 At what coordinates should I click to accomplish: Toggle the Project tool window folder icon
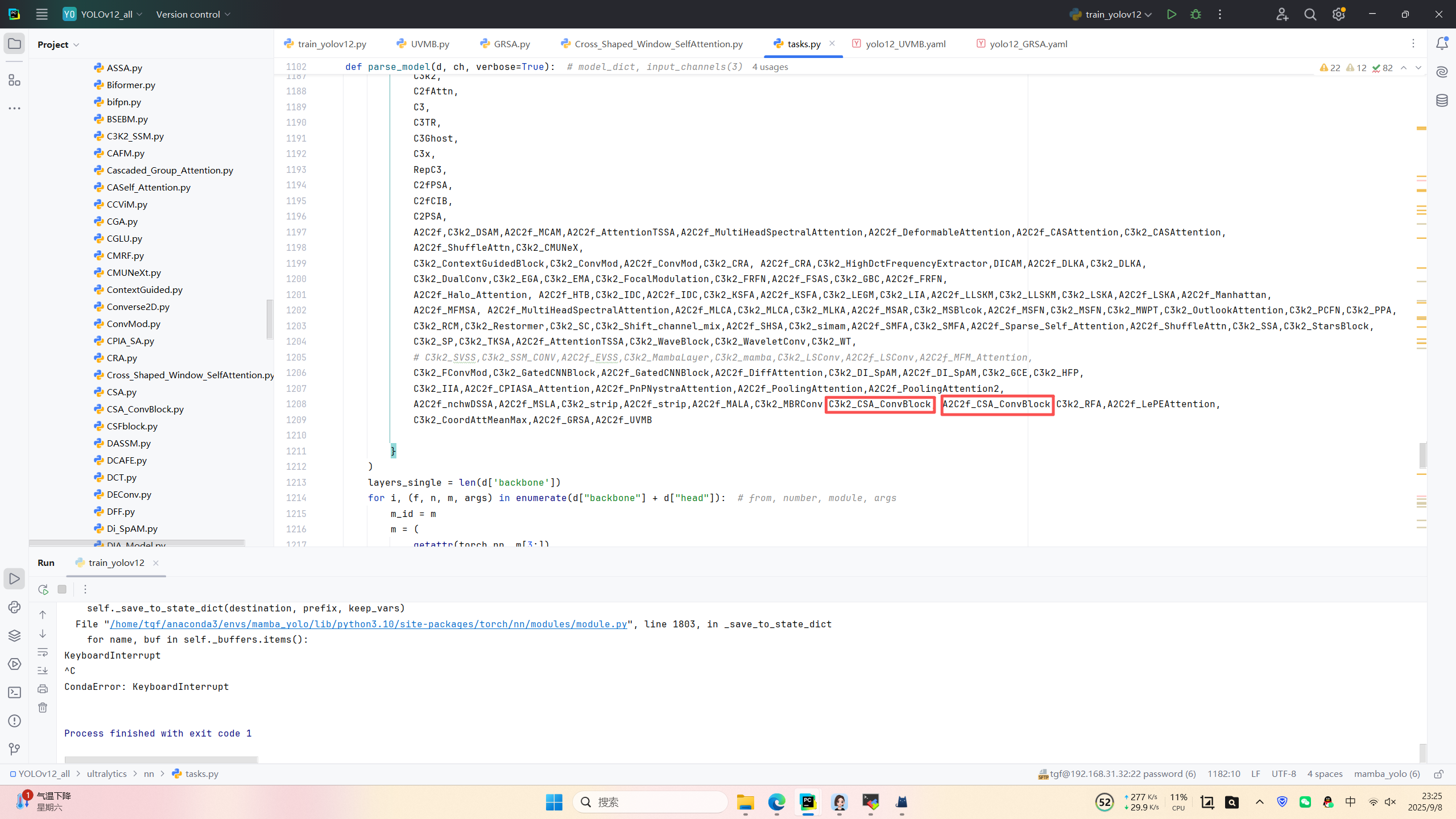click(14, 44)
